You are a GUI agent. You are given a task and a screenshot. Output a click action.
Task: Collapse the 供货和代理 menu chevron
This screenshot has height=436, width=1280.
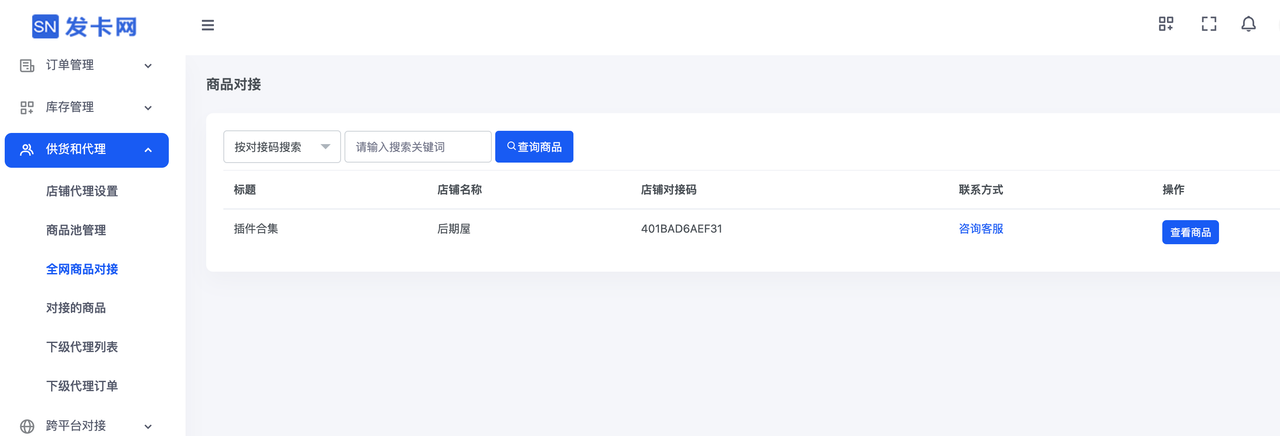tap(148, 150)
